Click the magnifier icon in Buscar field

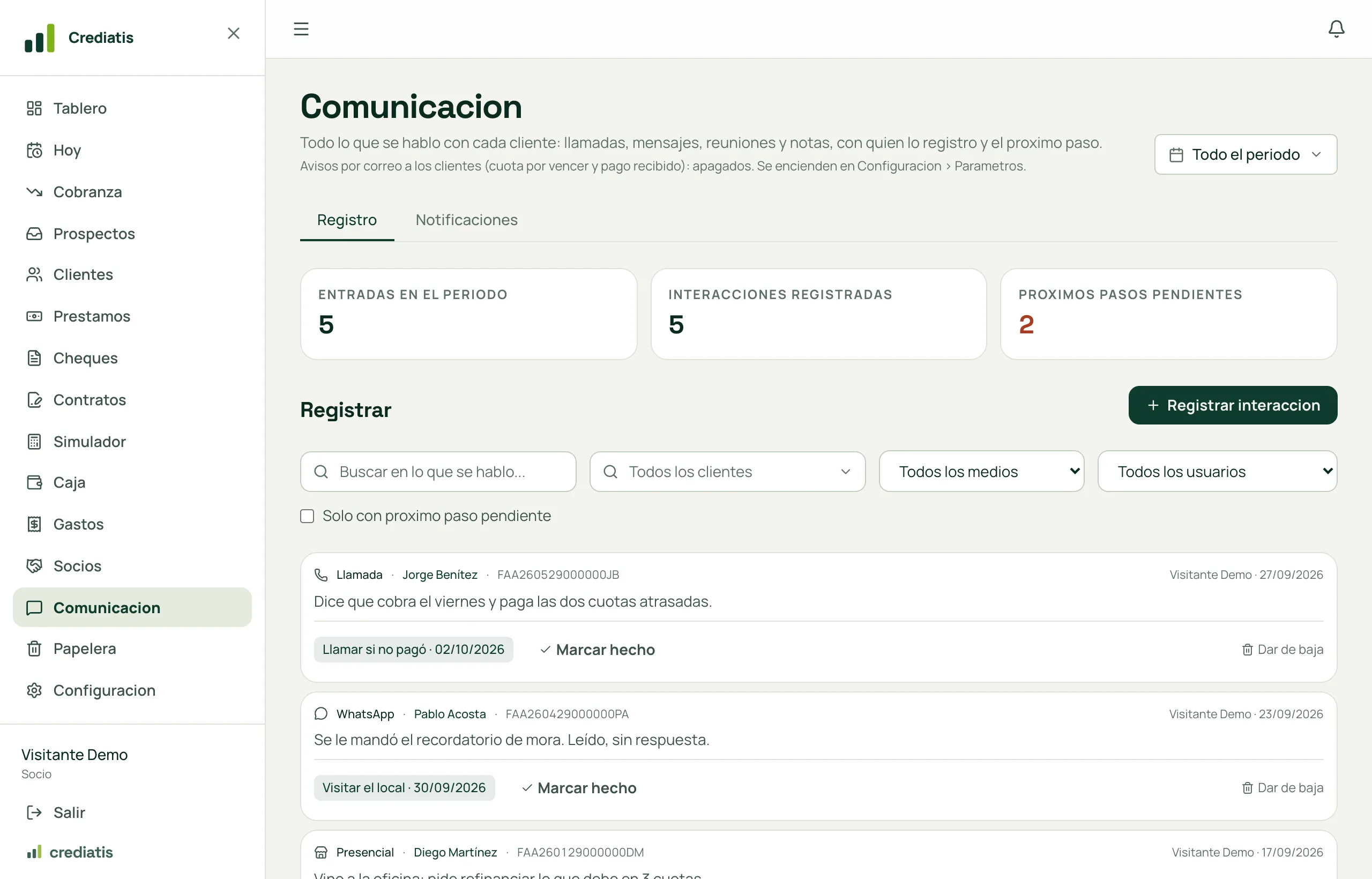322,472
